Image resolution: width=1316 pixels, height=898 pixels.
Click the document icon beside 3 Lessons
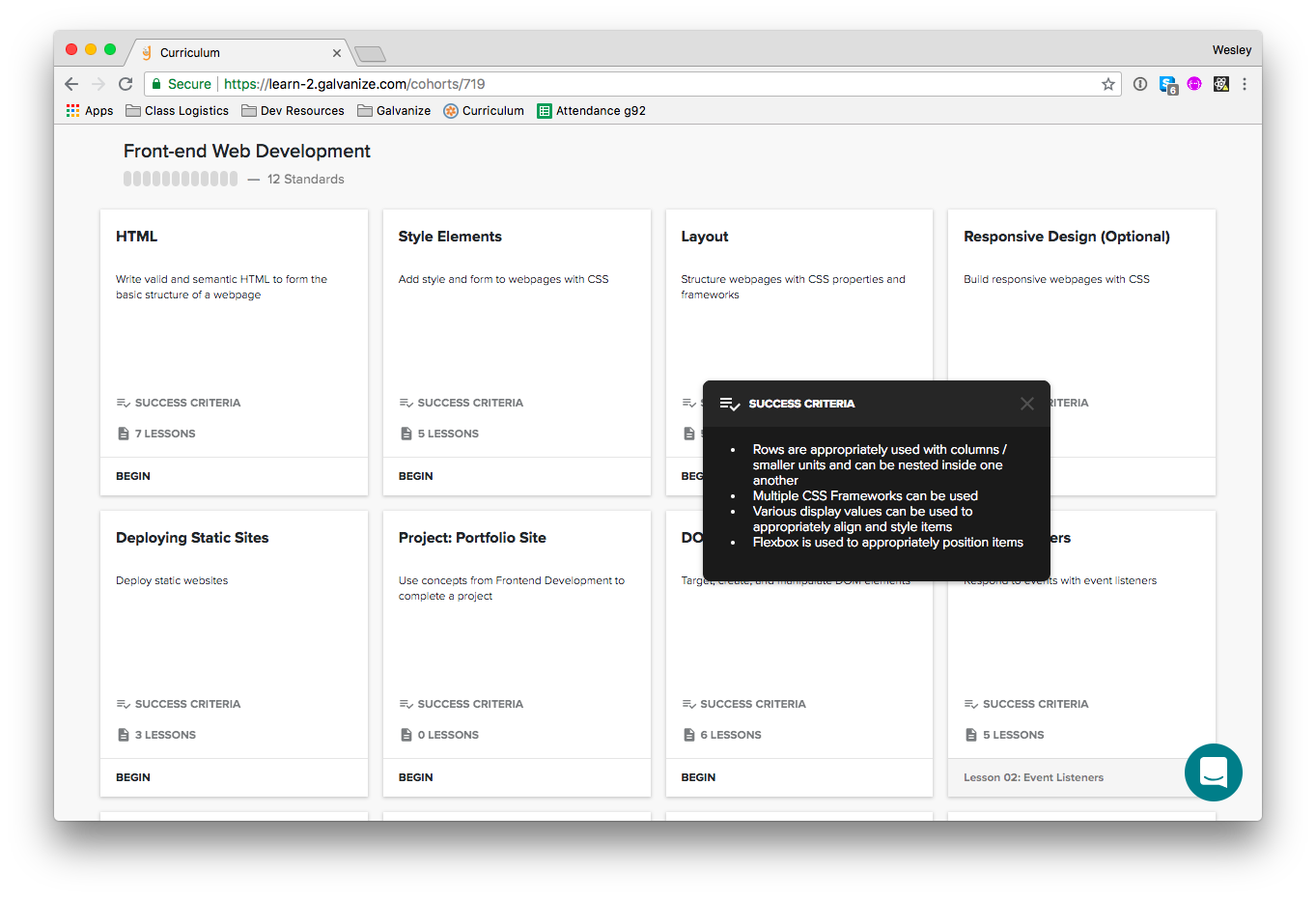123,735
